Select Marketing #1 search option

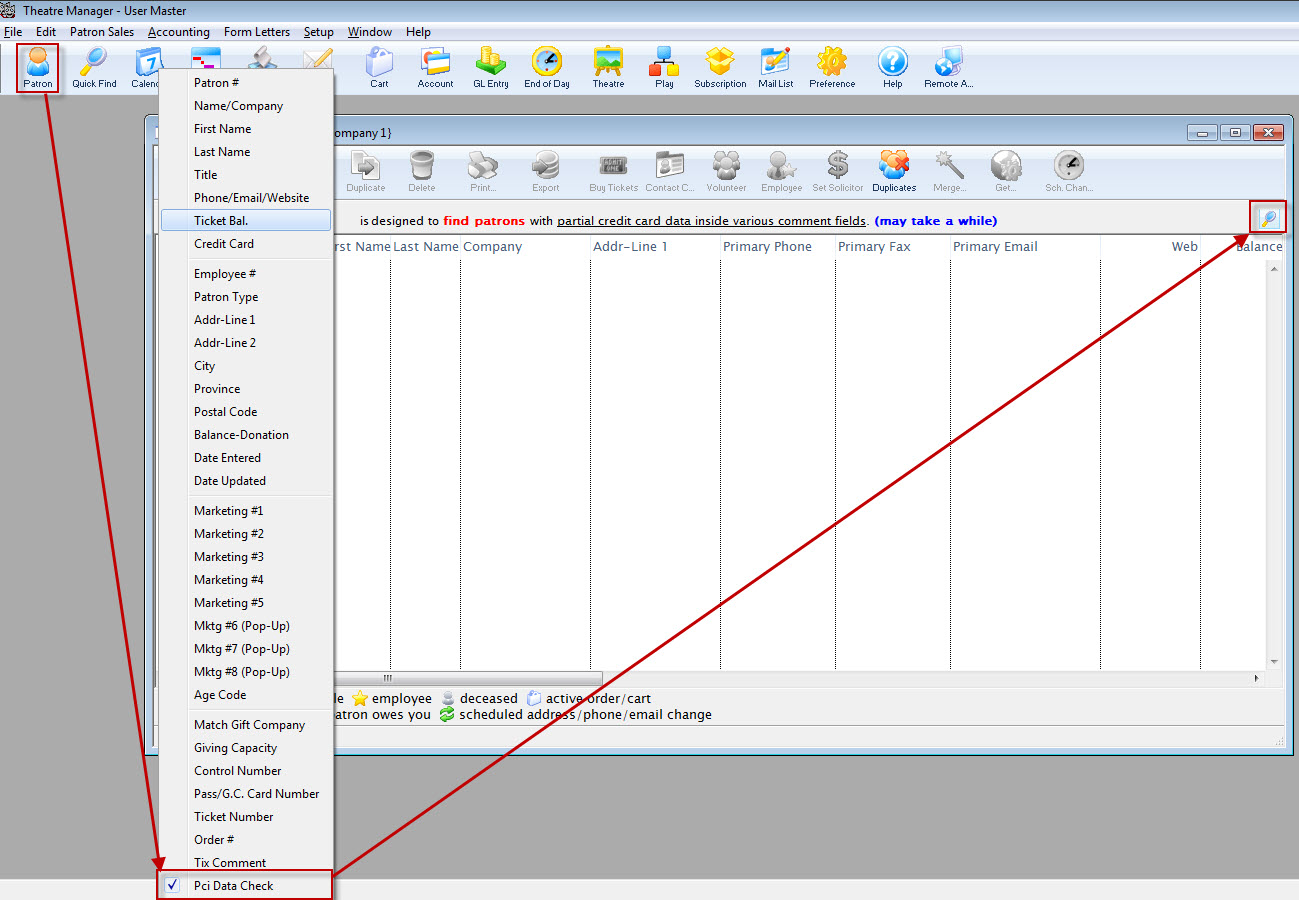tap(245, 511)
